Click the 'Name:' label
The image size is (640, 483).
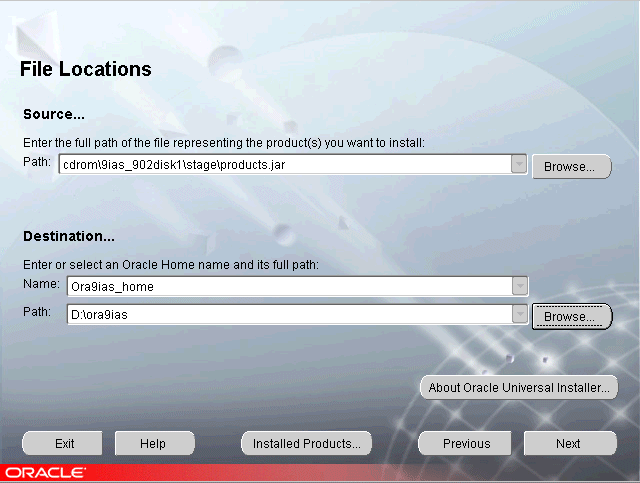point(41,283)
